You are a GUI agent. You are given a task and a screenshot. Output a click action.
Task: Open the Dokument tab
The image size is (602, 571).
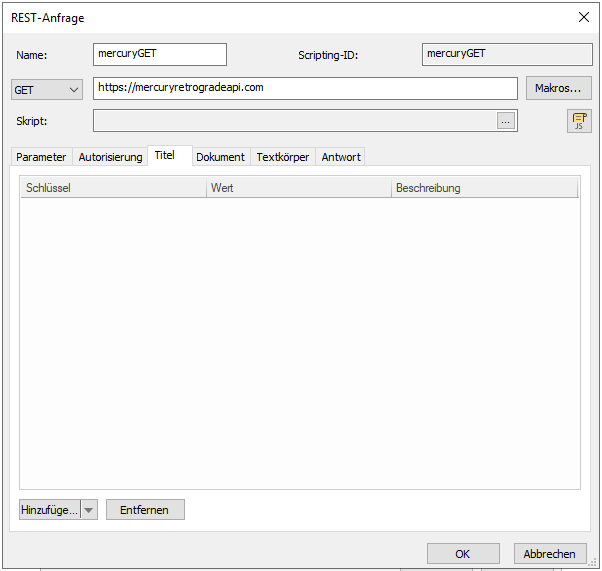220,157
